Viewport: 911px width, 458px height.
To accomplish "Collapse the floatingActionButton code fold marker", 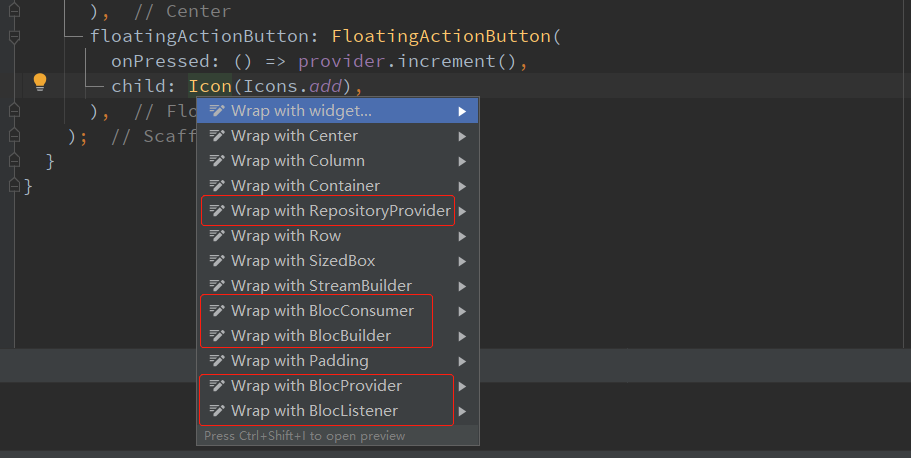I will [14, 36].
